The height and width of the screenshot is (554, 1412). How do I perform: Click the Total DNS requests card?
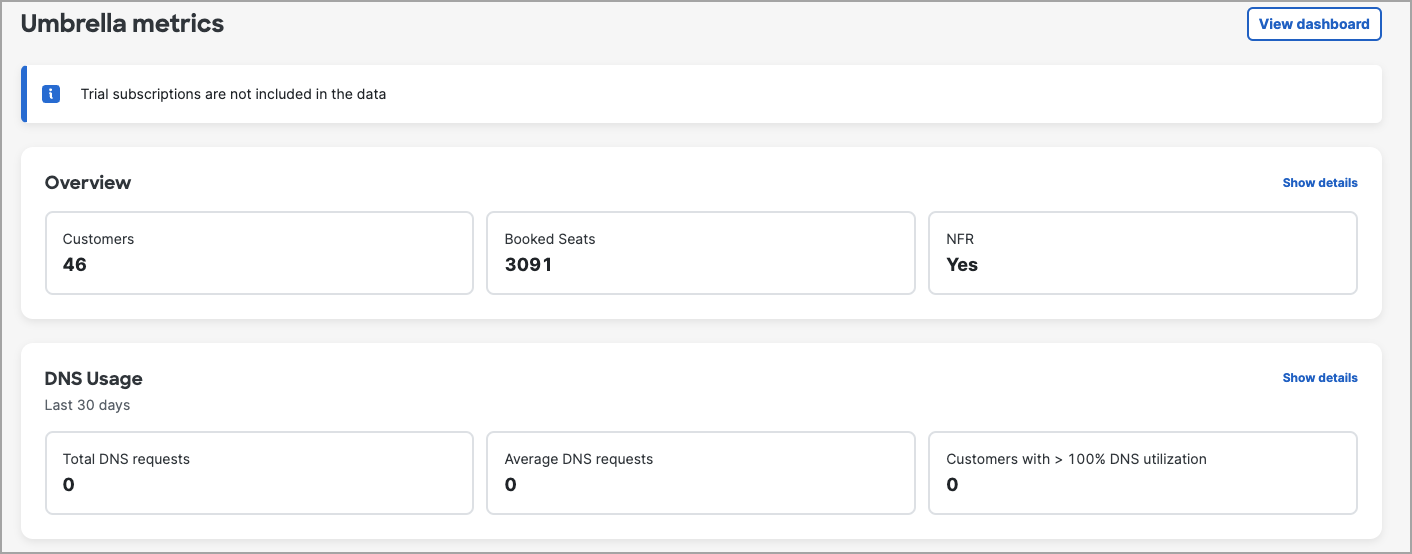coord(259,473)
